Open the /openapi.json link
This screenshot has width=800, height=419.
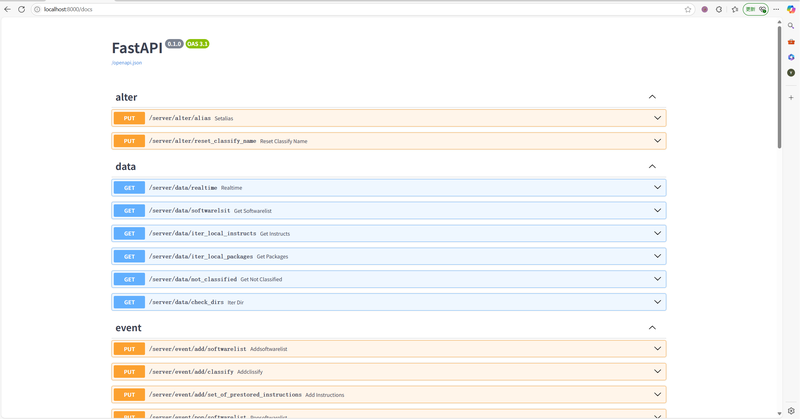(x=127, y=62)
